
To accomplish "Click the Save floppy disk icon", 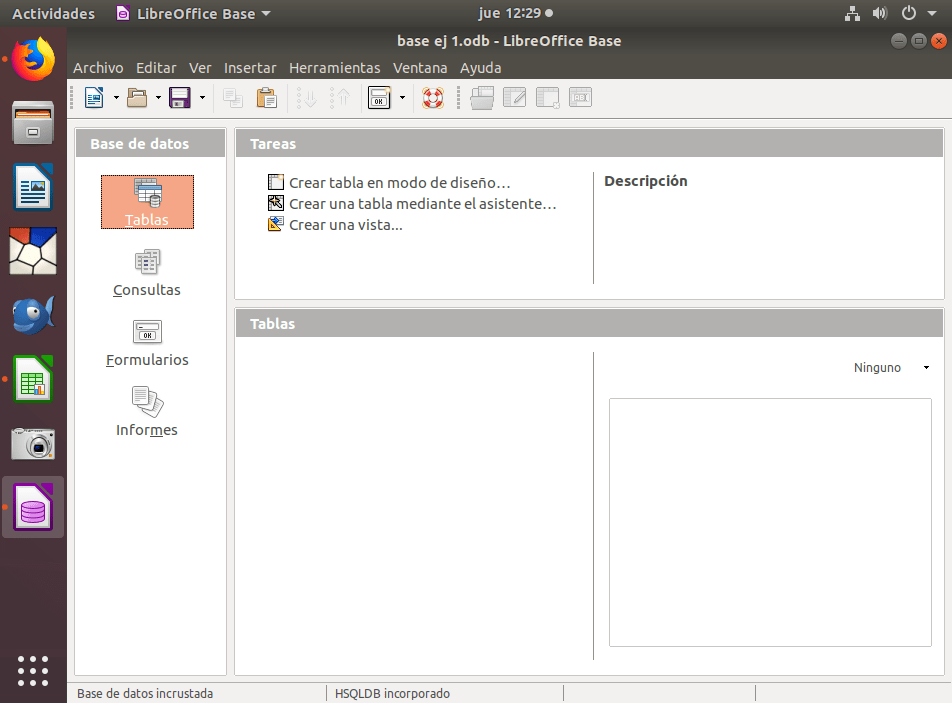I will 180,98.
